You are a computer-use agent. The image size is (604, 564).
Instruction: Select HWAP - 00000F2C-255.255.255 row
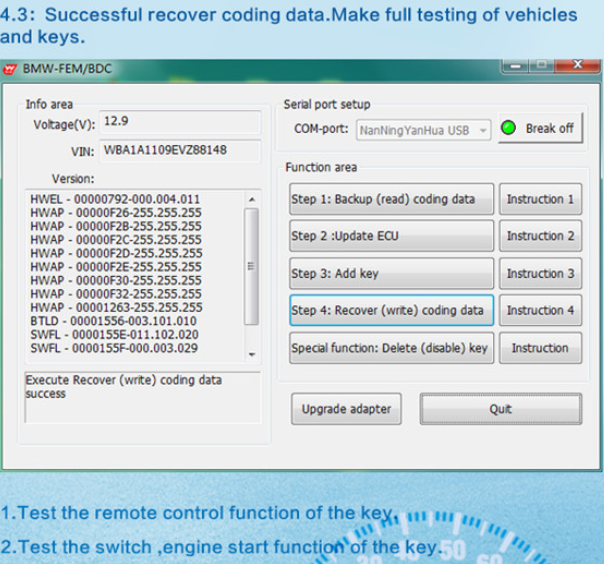pyautogui.click(x=116, y=240)
